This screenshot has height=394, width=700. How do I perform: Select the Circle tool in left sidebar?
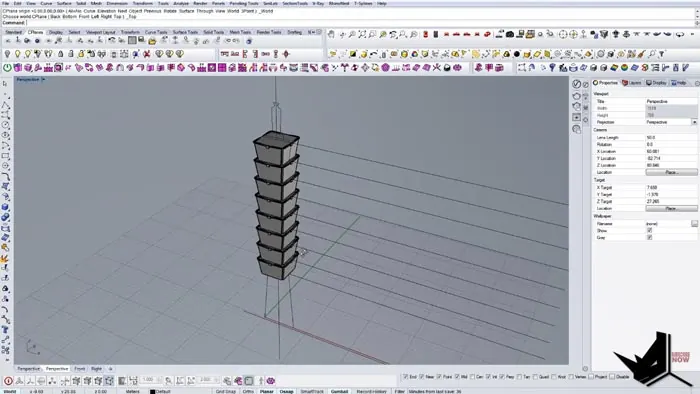point(5,125)
